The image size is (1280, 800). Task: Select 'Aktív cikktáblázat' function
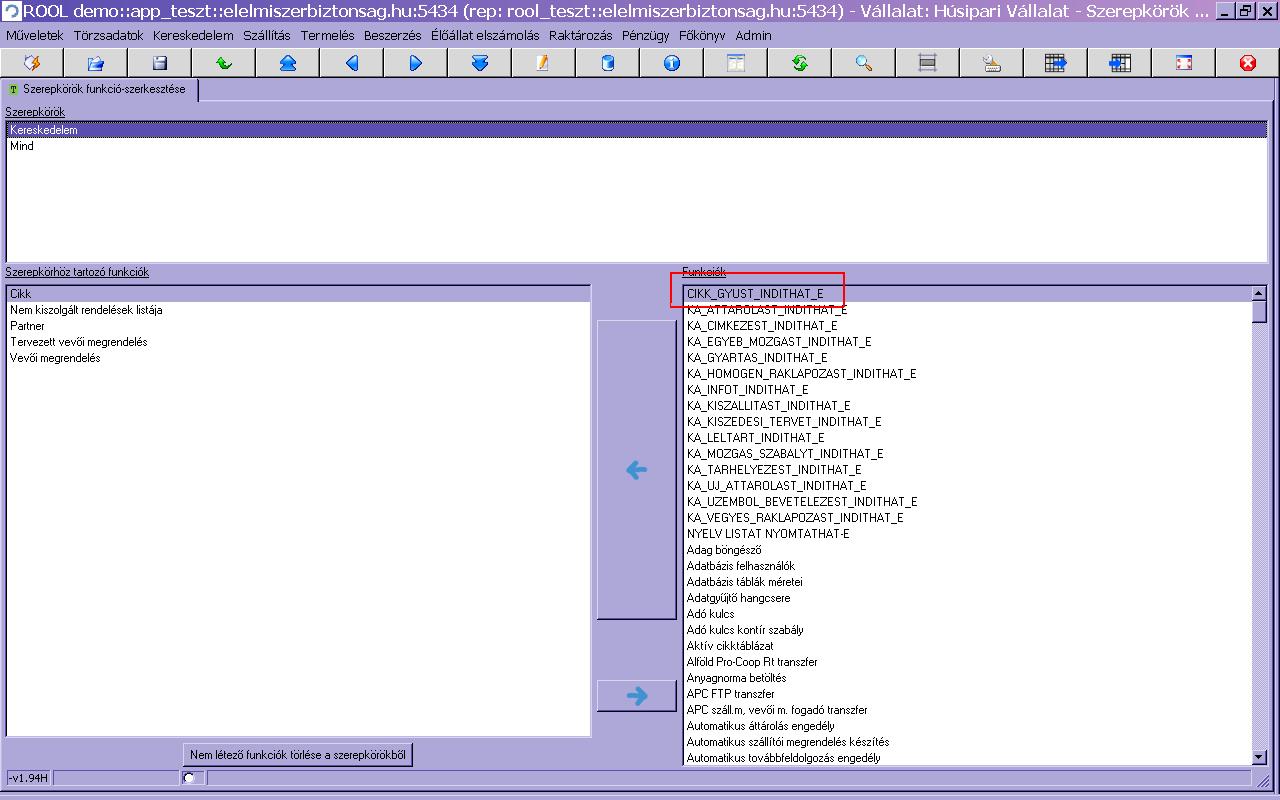968,646
